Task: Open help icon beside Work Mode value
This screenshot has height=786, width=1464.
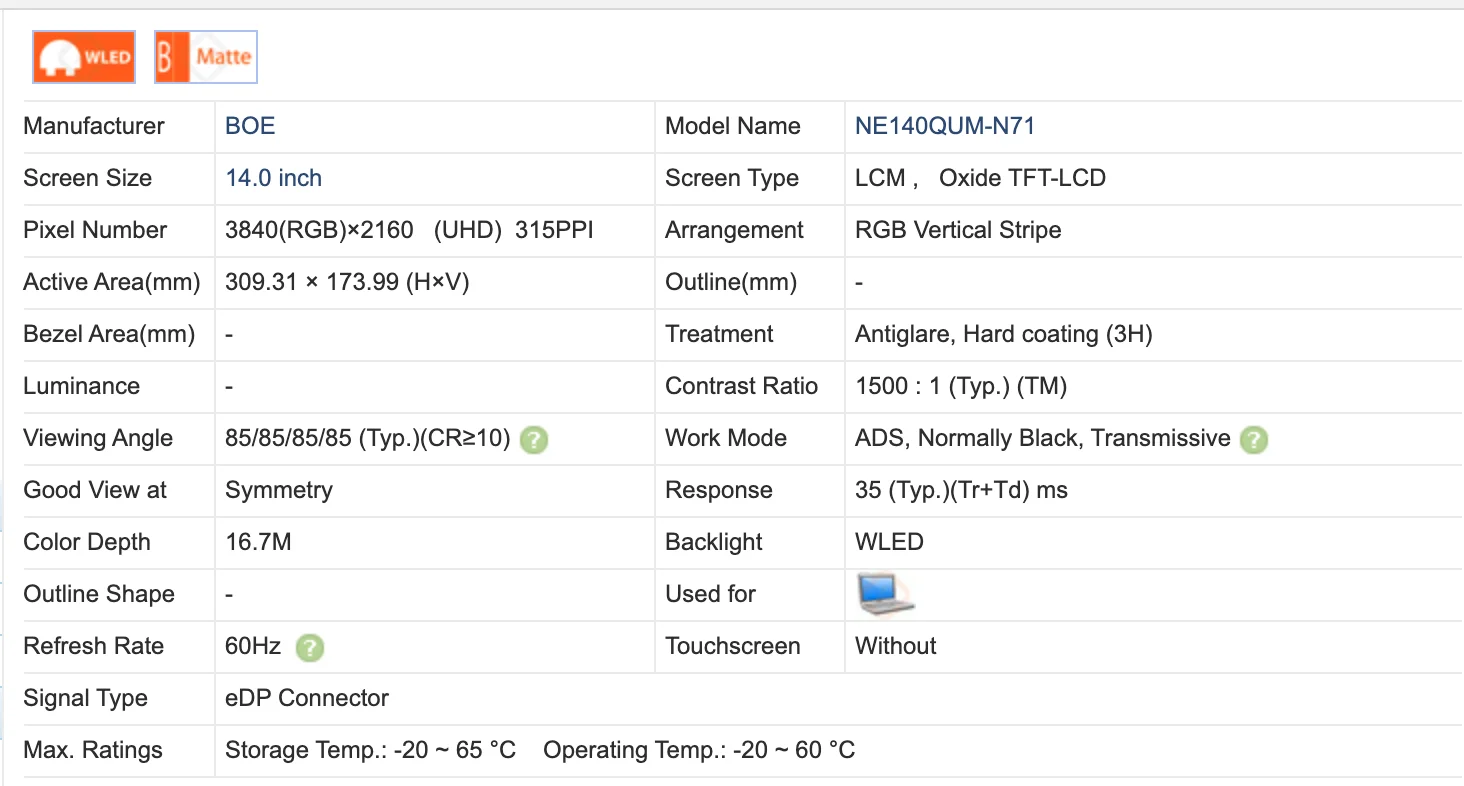Action: pos(1254,439)
